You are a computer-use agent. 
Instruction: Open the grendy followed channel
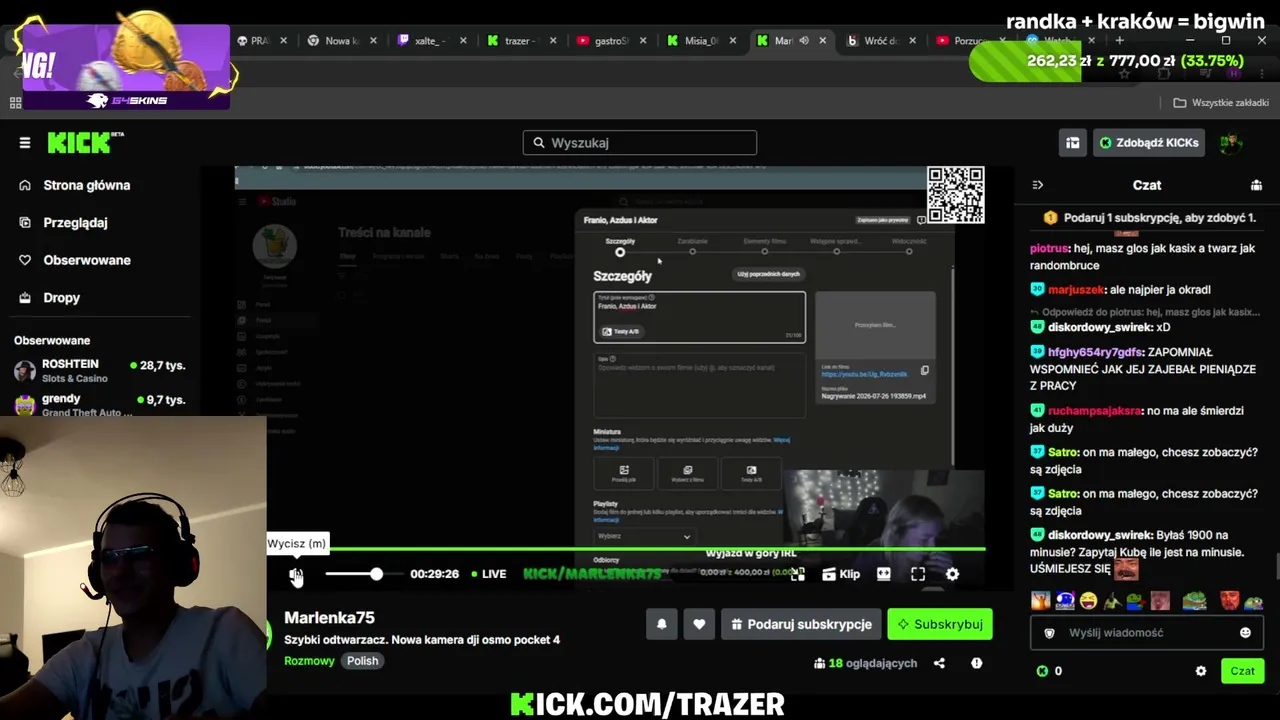coord(100,404)
